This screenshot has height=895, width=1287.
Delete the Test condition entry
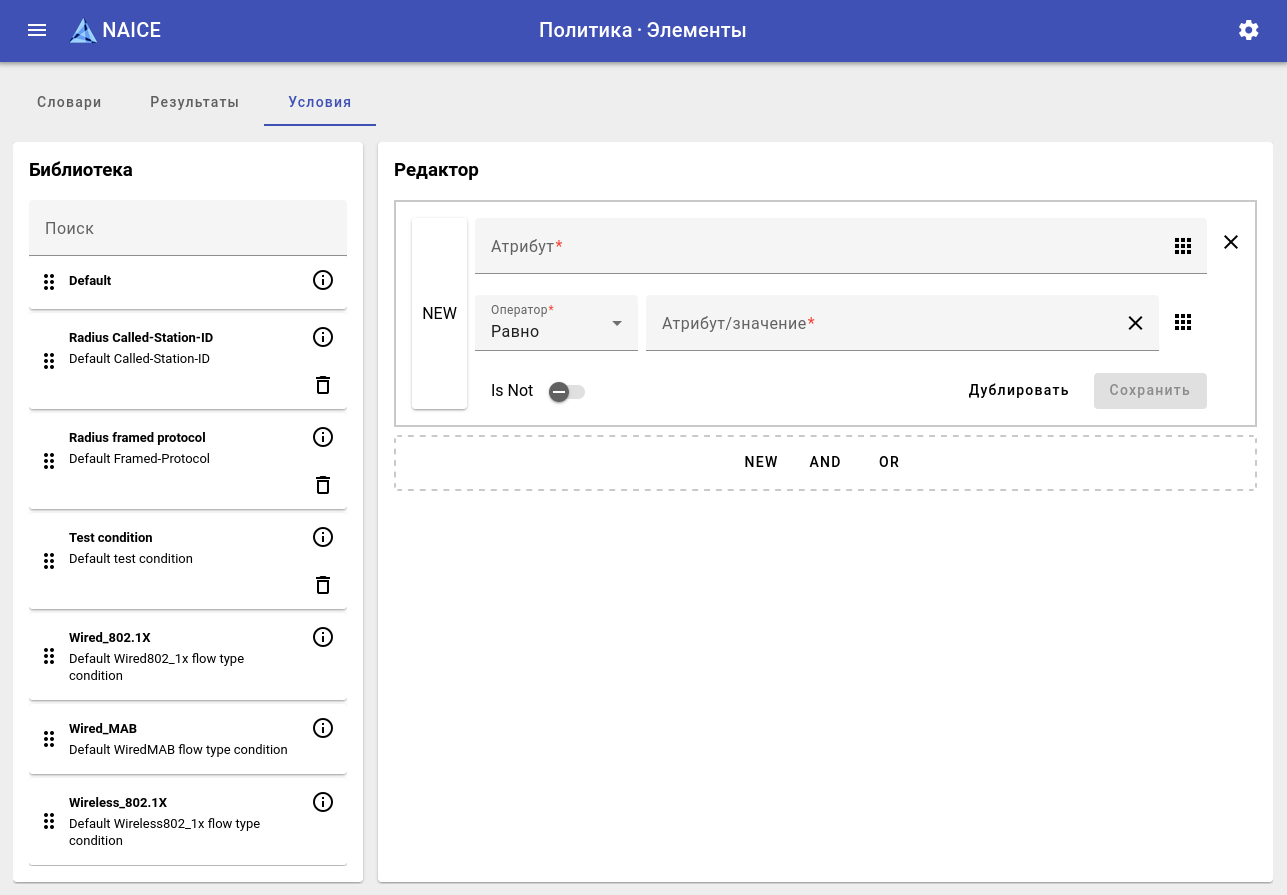[x=323, y=585]
